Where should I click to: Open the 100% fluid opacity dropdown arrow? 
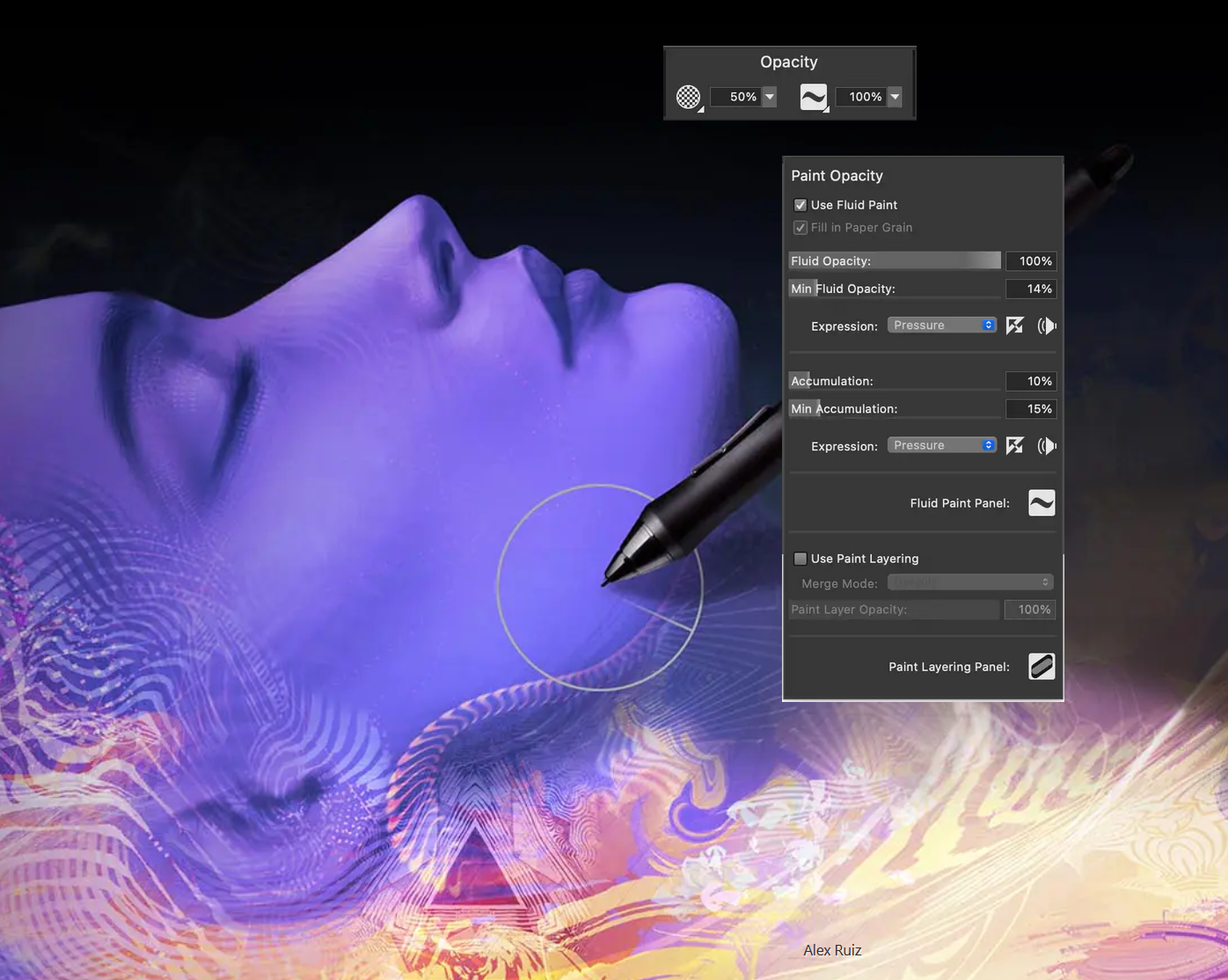tap(895, 97)
